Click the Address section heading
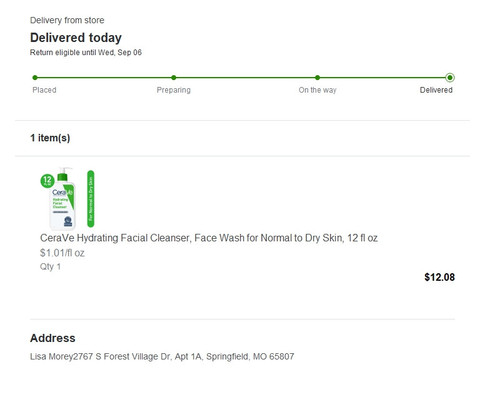The image size is (500, 404). click(53, 338)
